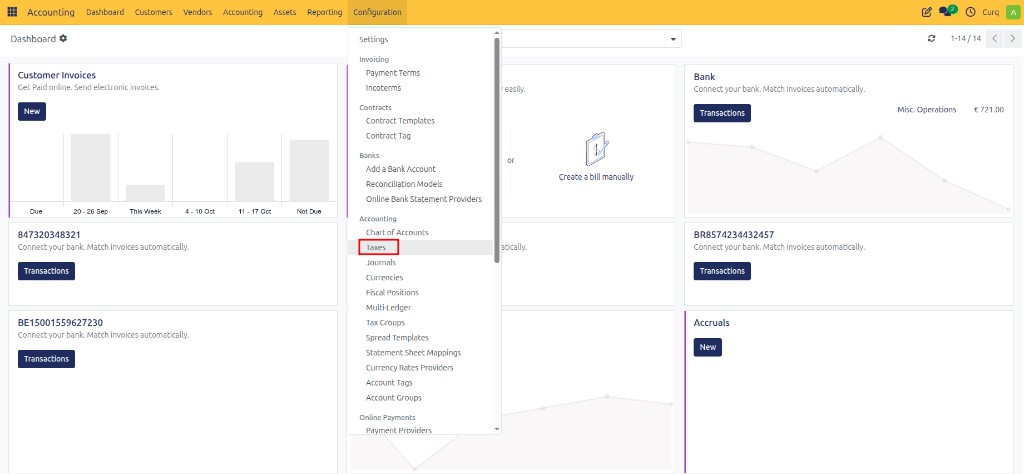Click Misc. Operations link in Bank card
This screenshot has height=474, width=1024.
coord(927,110)
